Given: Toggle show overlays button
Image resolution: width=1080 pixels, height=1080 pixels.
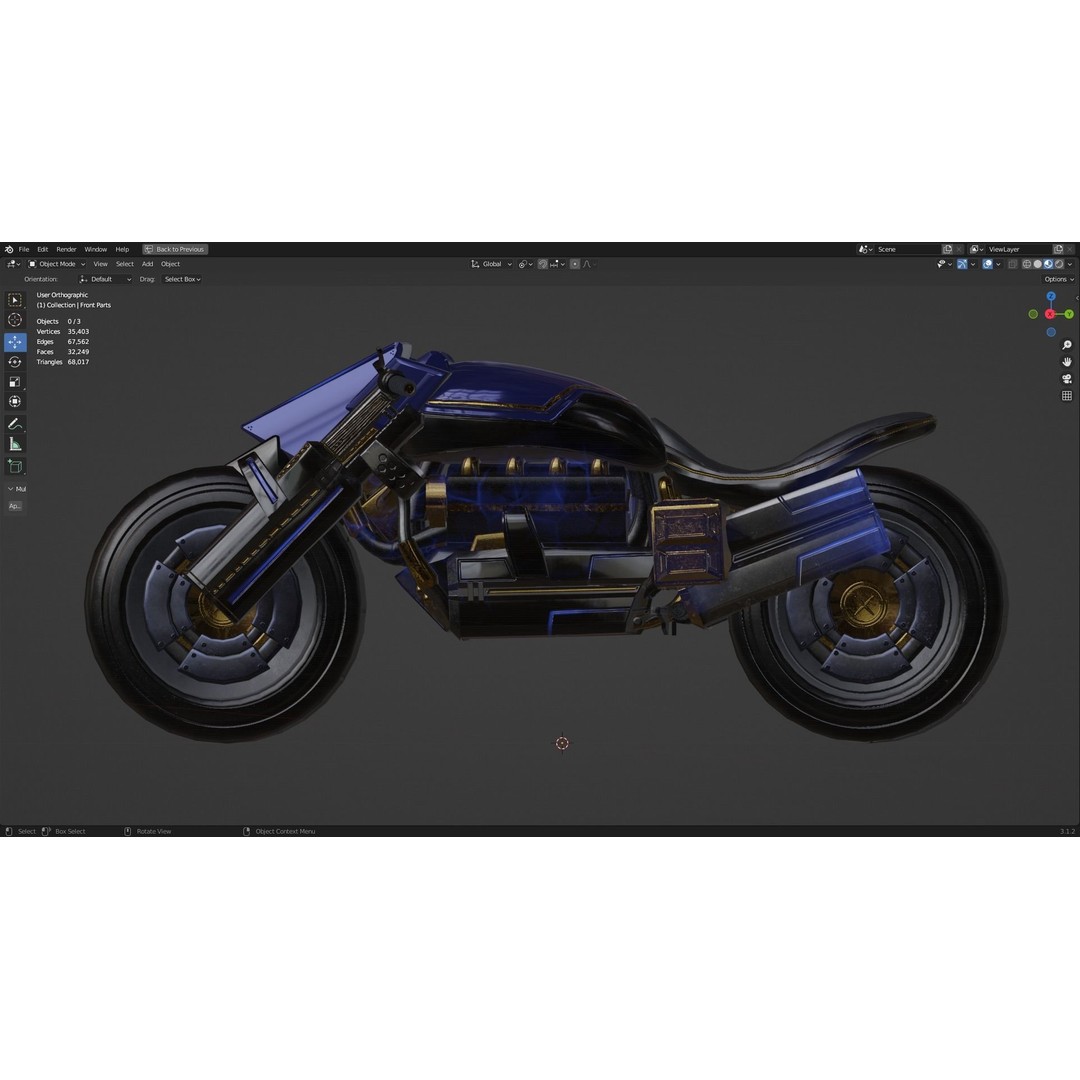Looking at the screenshot, I should (x=988, y=264).
